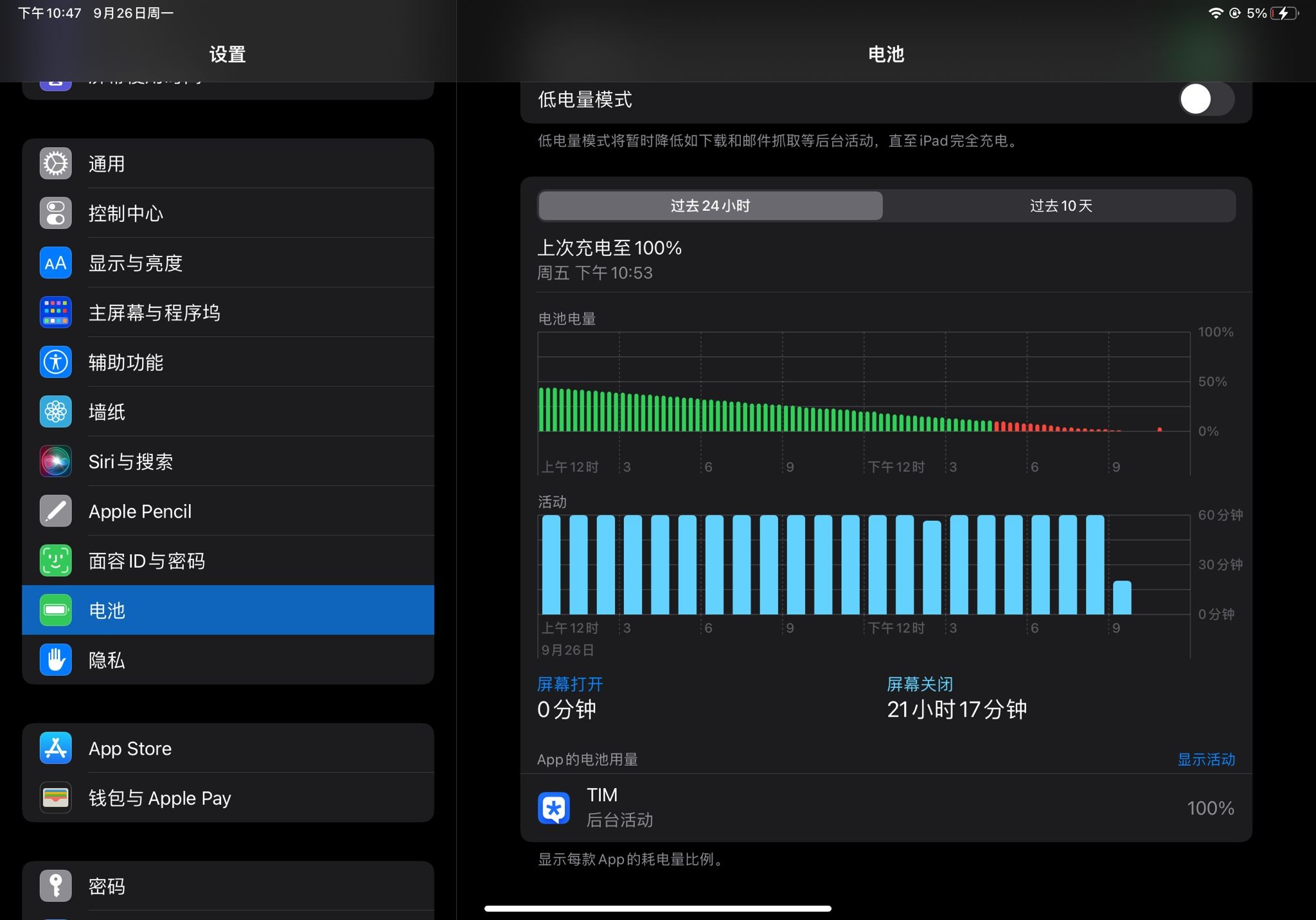Screen dimensions: 1316x920
Task: Tap the Siri & Search icon
Action: pyautogui.click(x=56, y=462)
